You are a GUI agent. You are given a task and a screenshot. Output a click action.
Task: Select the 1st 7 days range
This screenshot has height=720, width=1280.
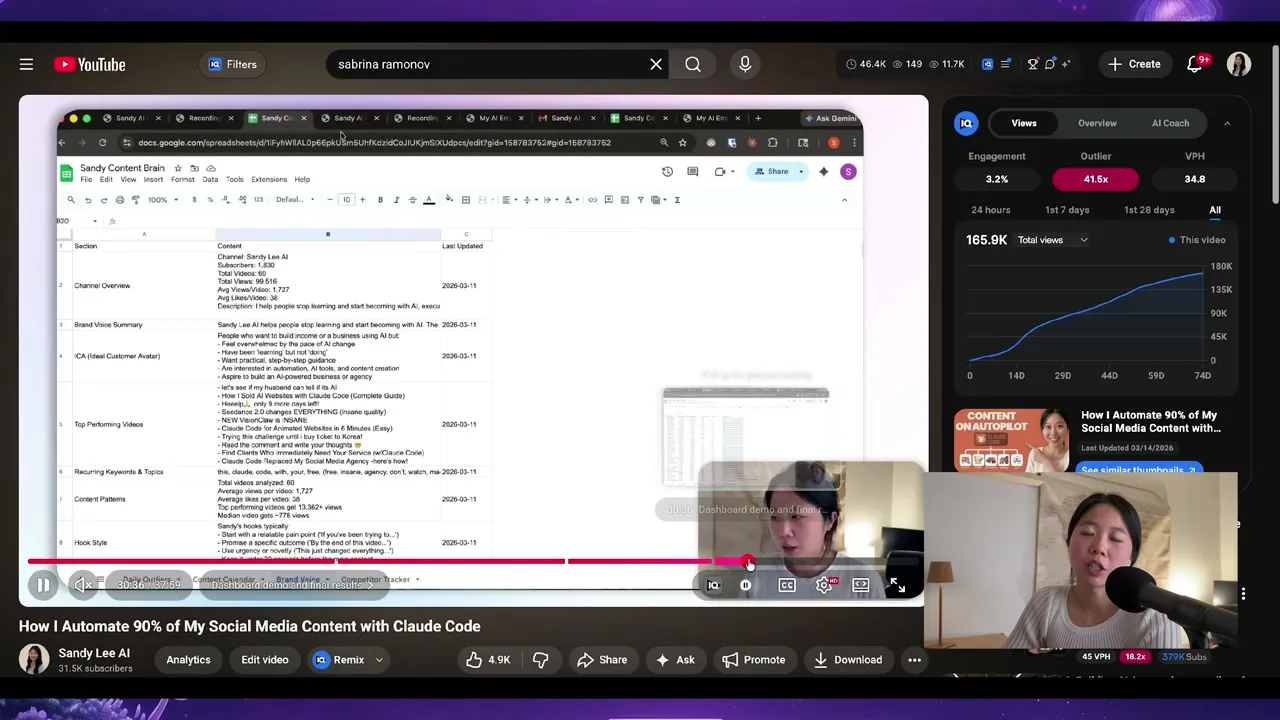tap(1067, 210)
